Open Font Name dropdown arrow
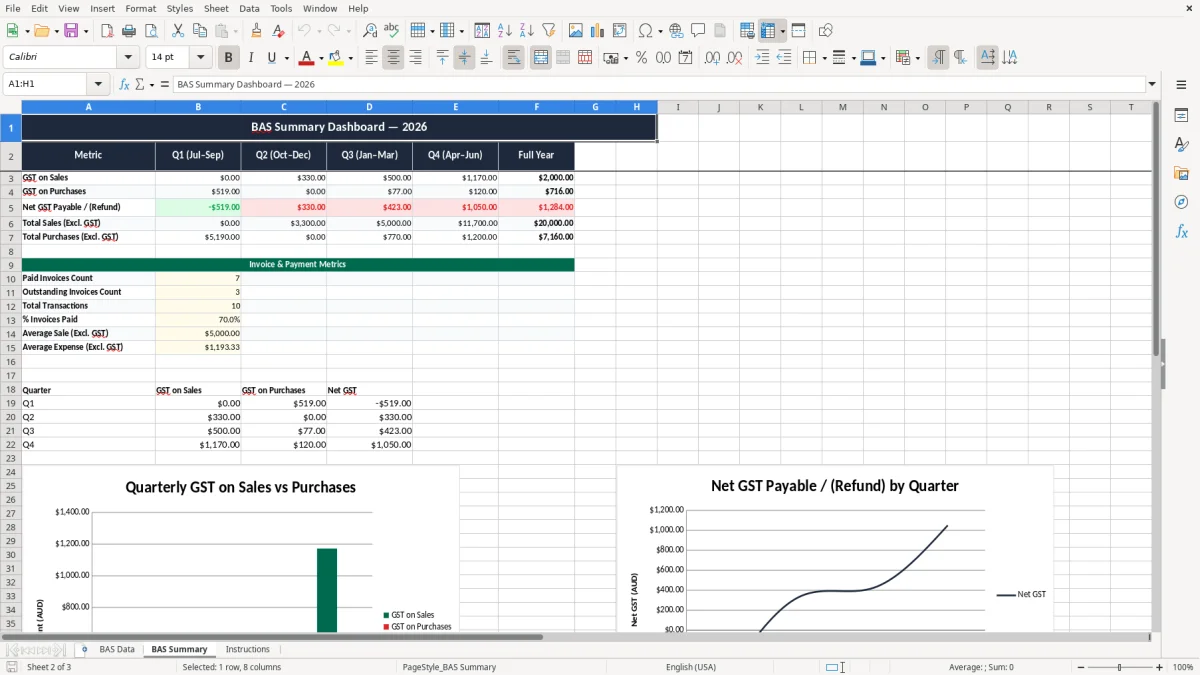1200x675 pixels. click(128, 58)
